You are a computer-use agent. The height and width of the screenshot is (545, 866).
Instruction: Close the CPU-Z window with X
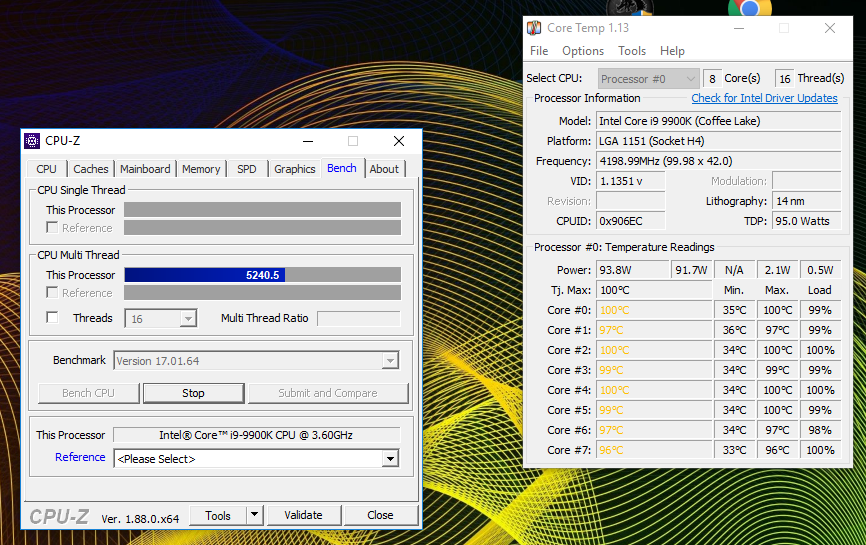(399, 141)
